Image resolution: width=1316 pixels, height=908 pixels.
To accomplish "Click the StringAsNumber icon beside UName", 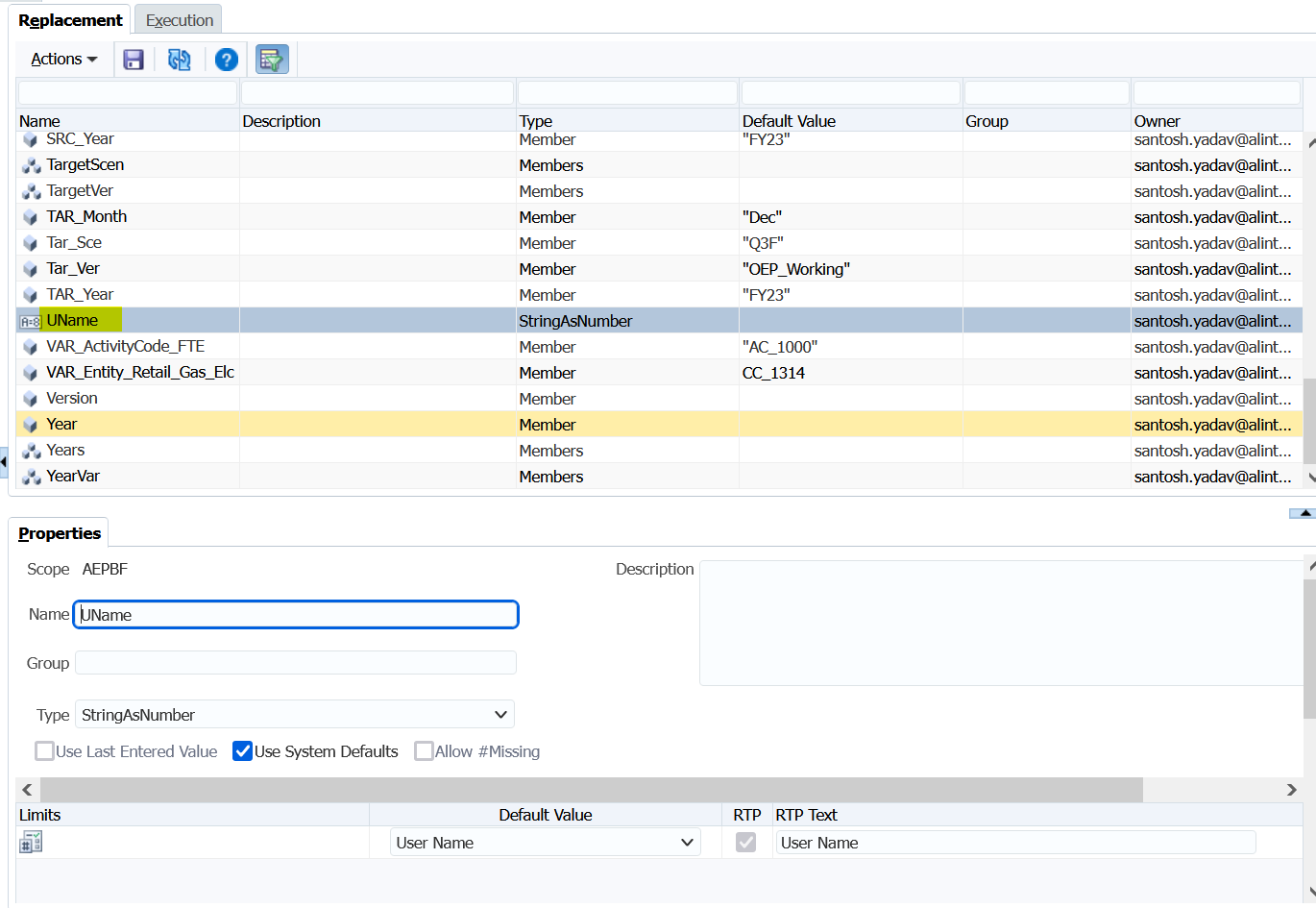I will (x=30, y=320).
